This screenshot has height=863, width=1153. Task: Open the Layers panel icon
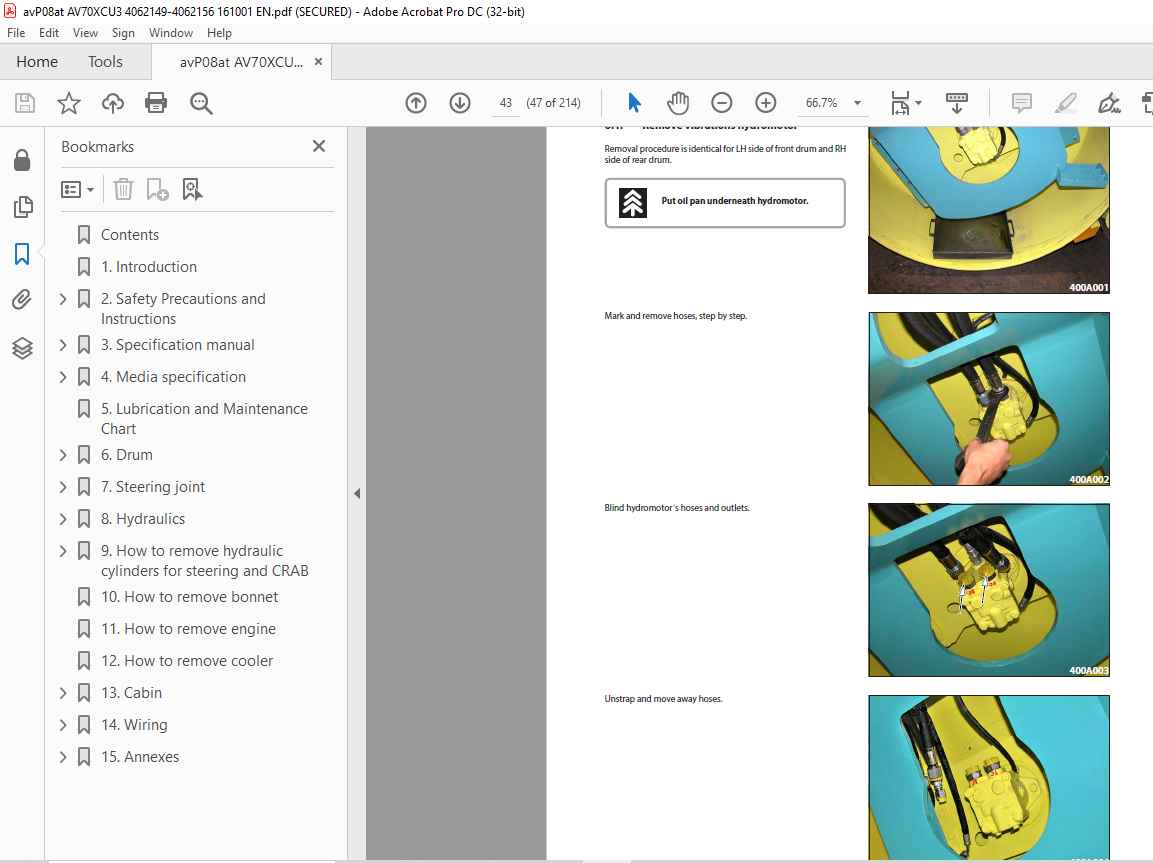point(22,348)
